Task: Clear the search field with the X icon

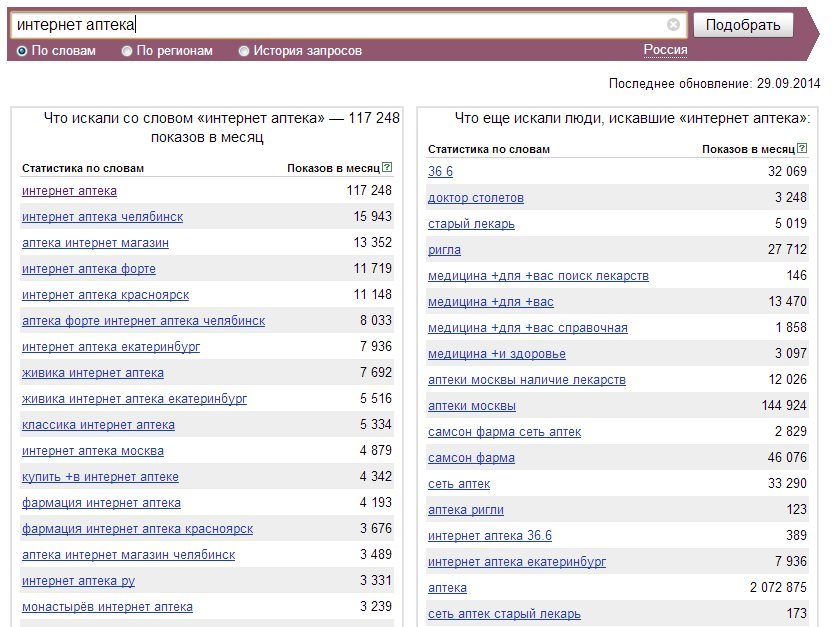Action: point(673,24)
